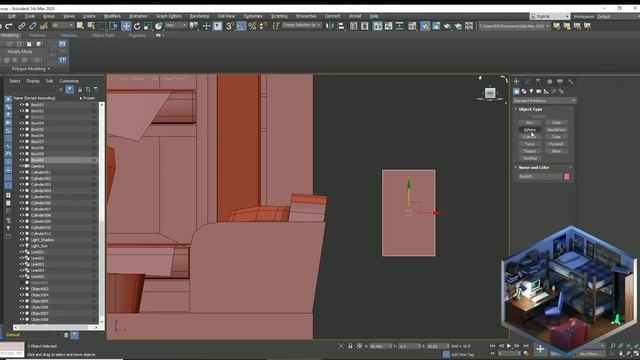Click the Scene Explorer vertical scrollbar
The image size is (640, 360).
[102, 213]
